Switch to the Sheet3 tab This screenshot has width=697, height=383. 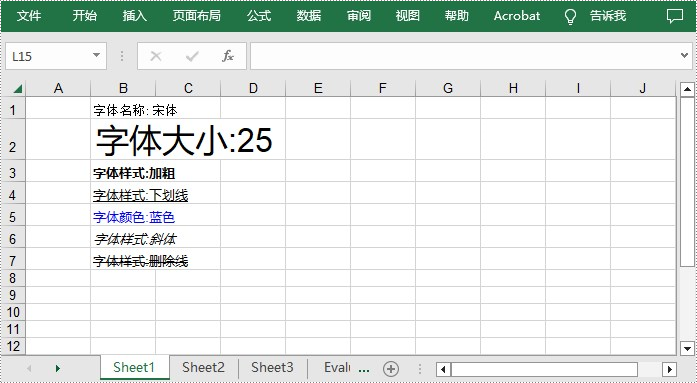(x=272, y=367)
